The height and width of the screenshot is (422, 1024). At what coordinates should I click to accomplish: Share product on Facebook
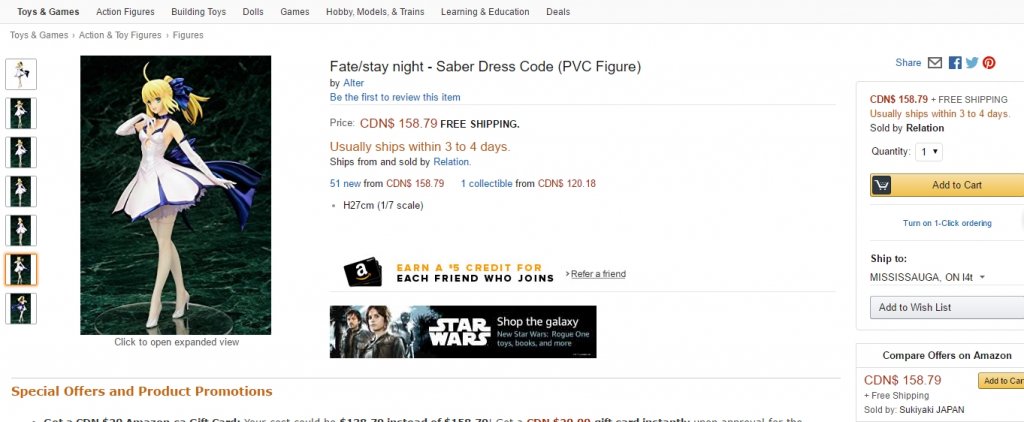(x=955, y=63)
